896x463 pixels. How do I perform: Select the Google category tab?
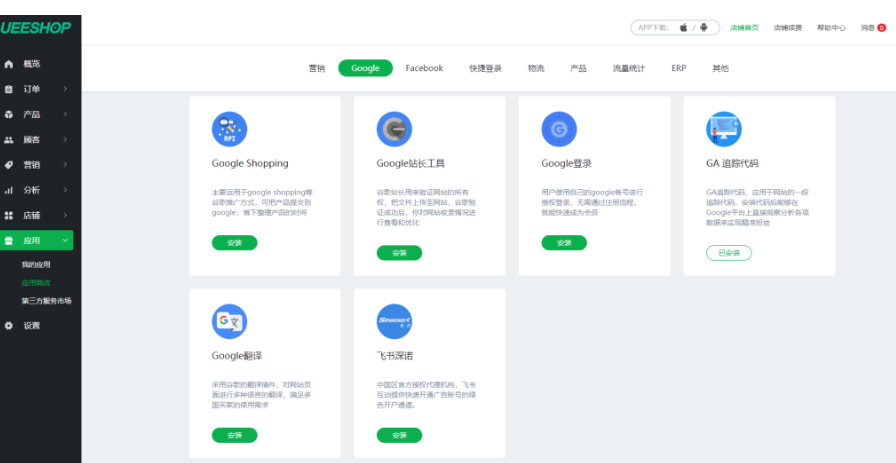pyautogui.click(x=366, y=68)
